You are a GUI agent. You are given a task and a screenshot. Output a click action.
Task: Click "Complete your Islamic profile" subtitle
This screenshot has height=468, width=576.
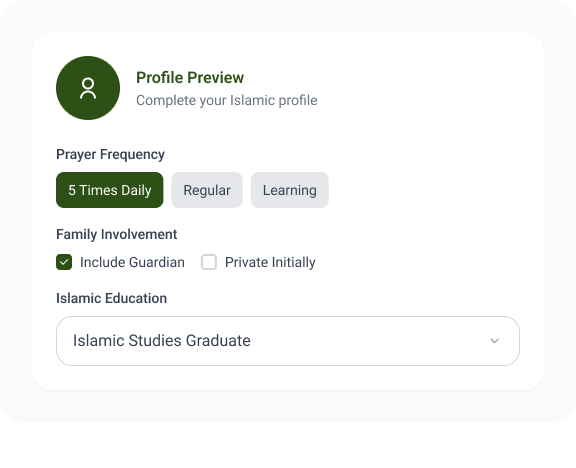click(227, 100)
